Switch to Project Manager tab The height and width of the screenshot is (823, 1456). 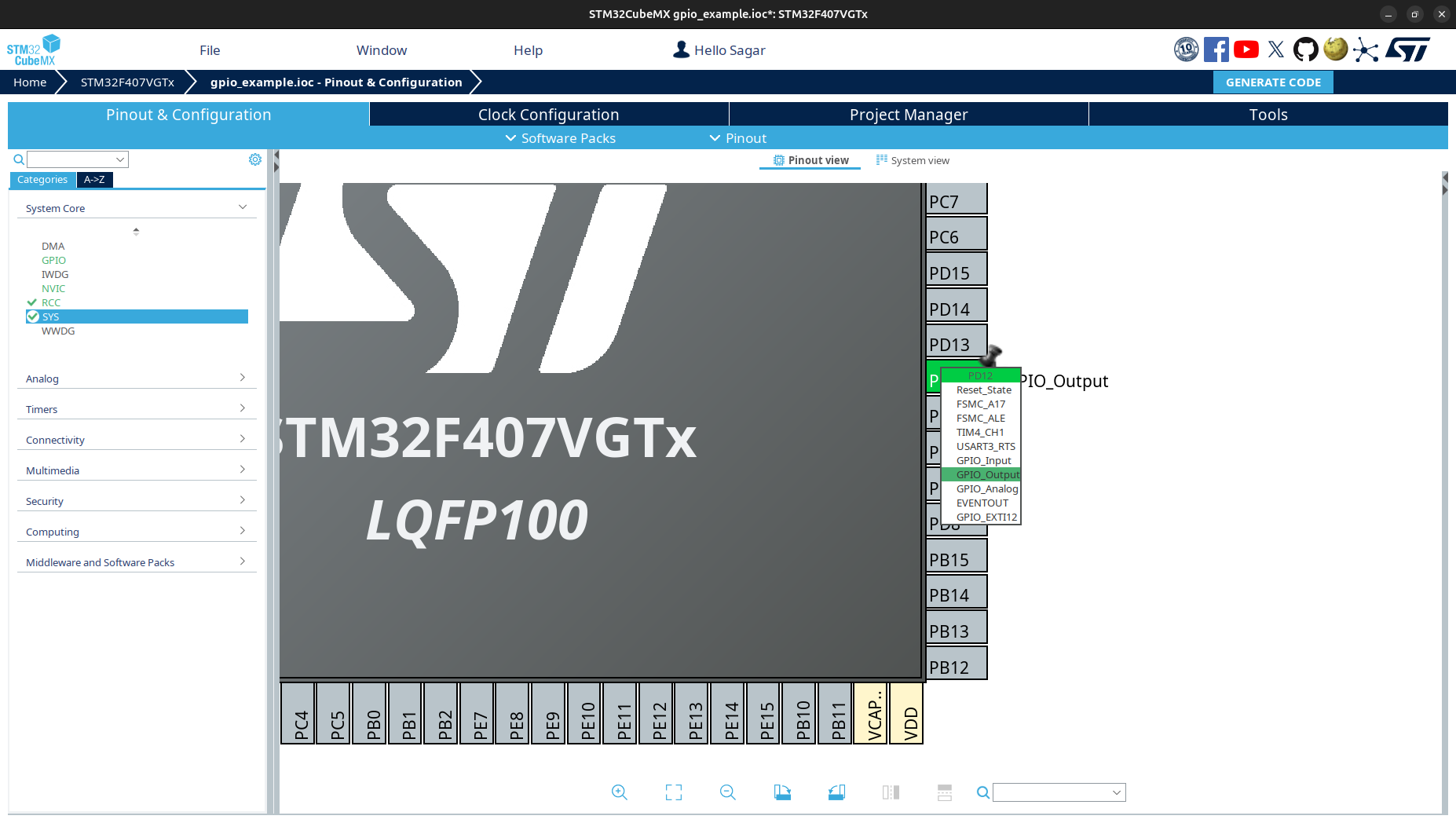point(909,115)
